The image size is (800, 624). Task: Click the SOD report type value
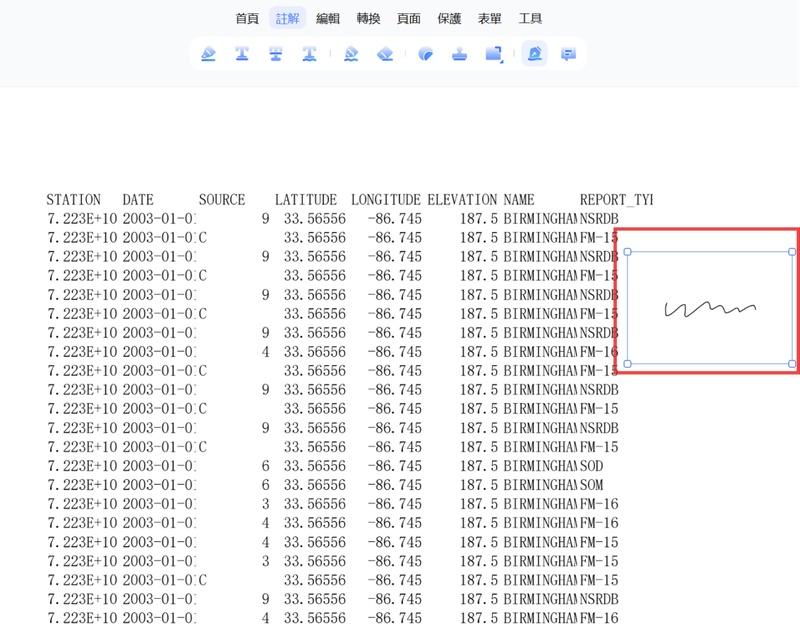591,466
